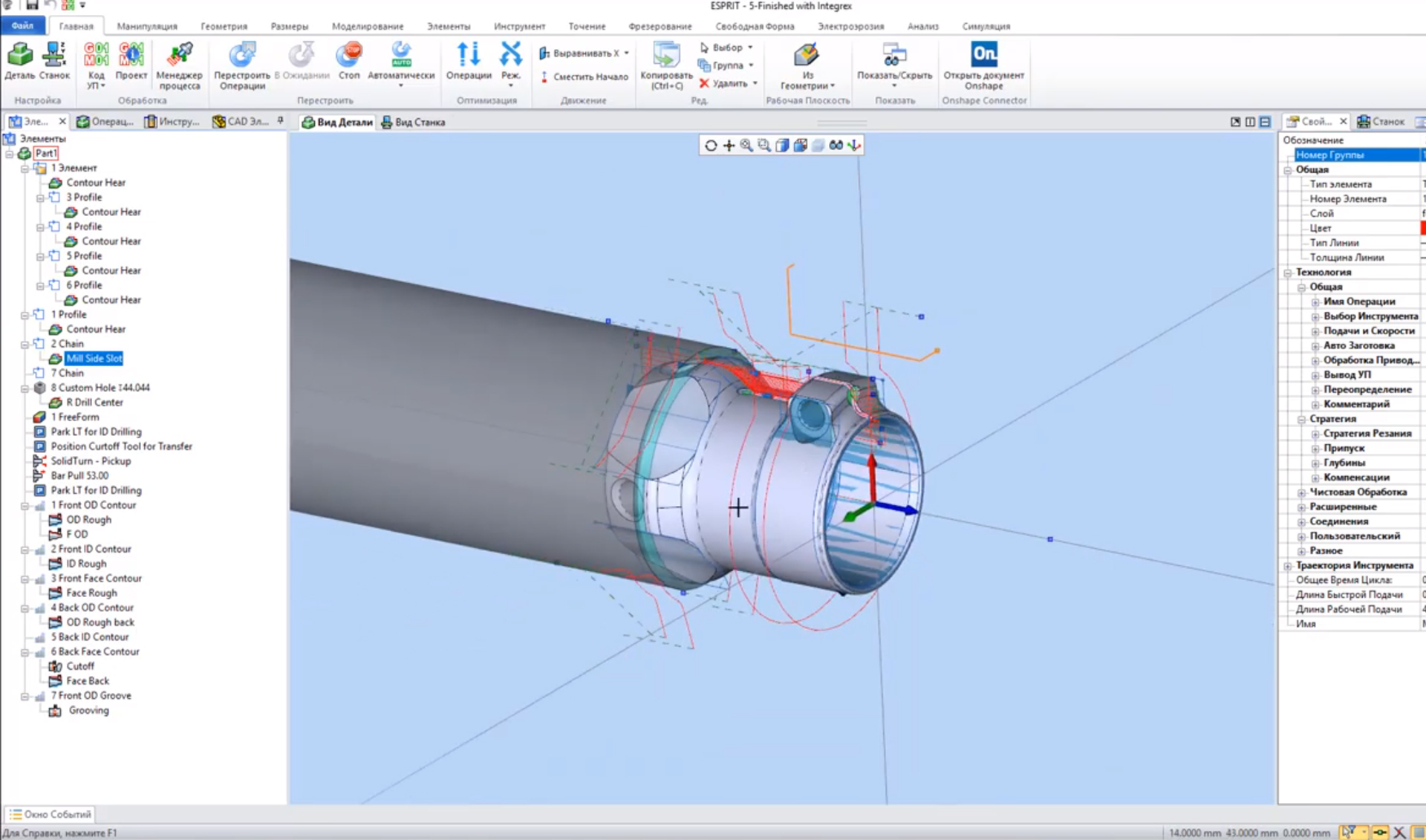Screen dimensions: 1426x840
Task: Click the Сместить Начало button
Action: (584, 76)
